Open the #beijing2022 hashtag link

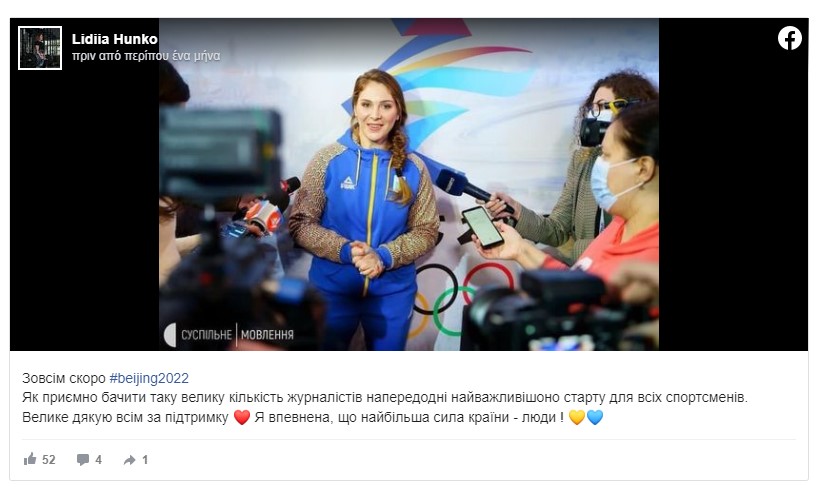(x=149, y=378)
